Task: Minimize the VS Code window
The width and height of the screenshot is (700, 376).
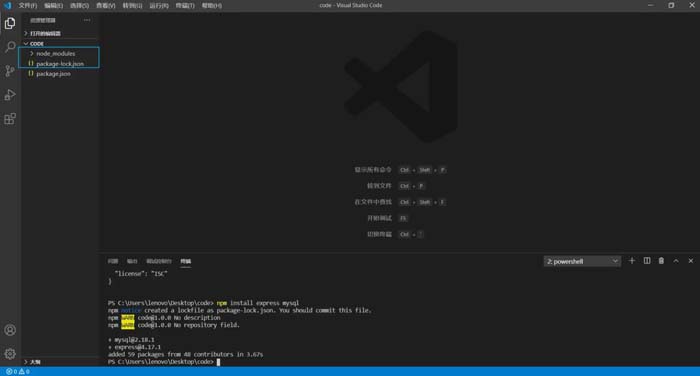Action: click(650, 5)
